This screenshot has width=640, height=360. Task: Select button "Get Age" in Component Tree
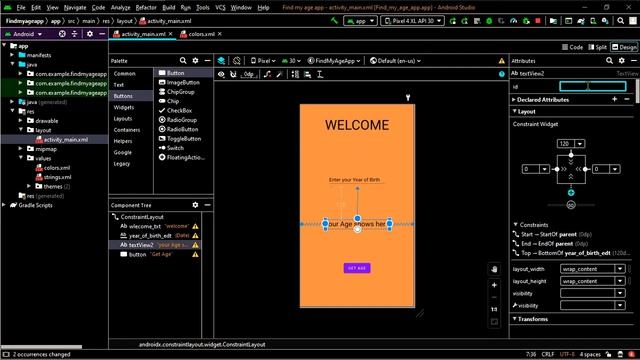[x=155, y=254]
